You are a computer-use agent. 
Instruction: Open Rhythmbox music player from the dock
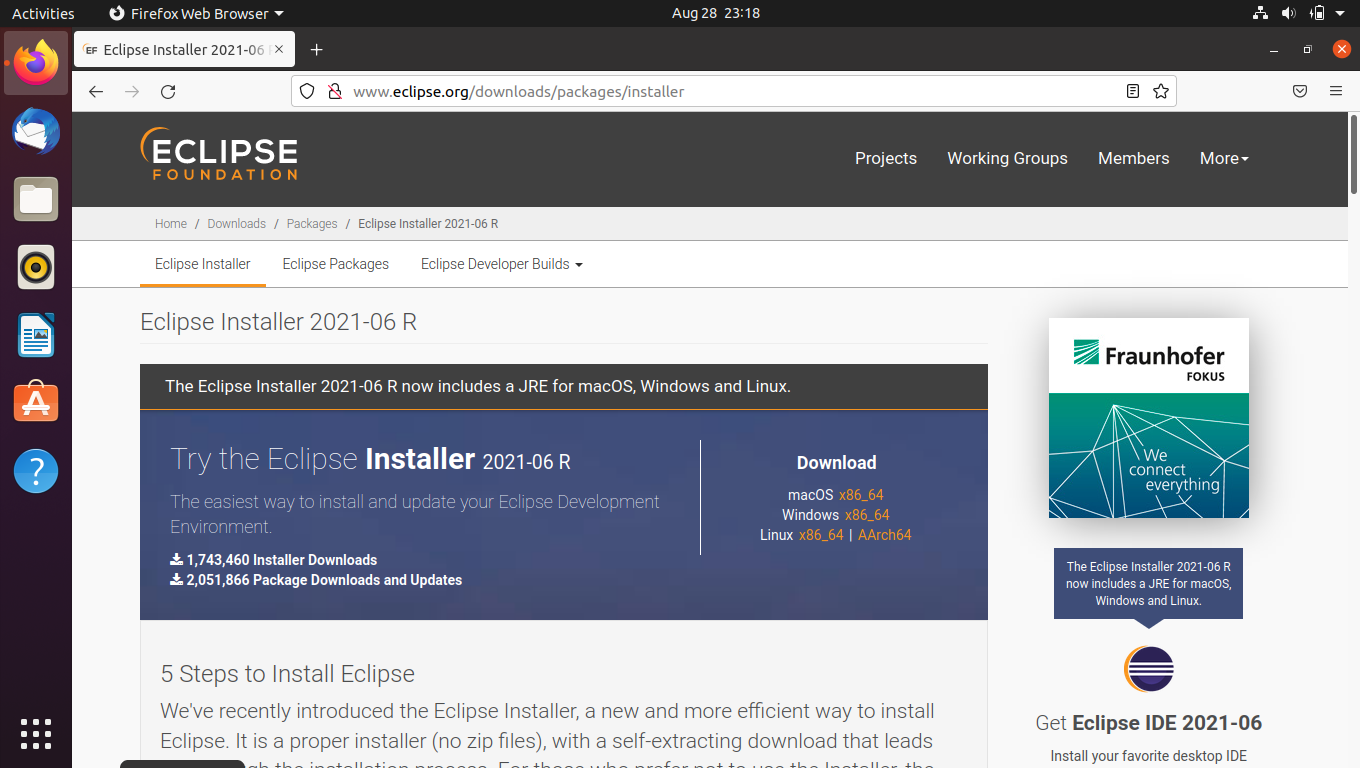[35, 267]
